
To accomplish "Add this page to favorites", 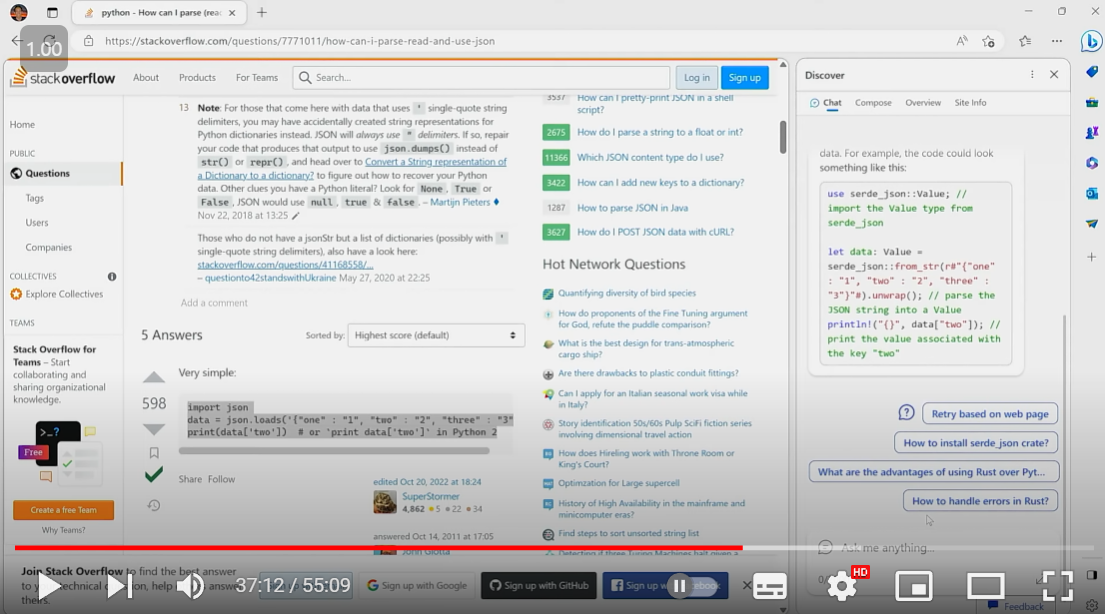I will 989,41.
